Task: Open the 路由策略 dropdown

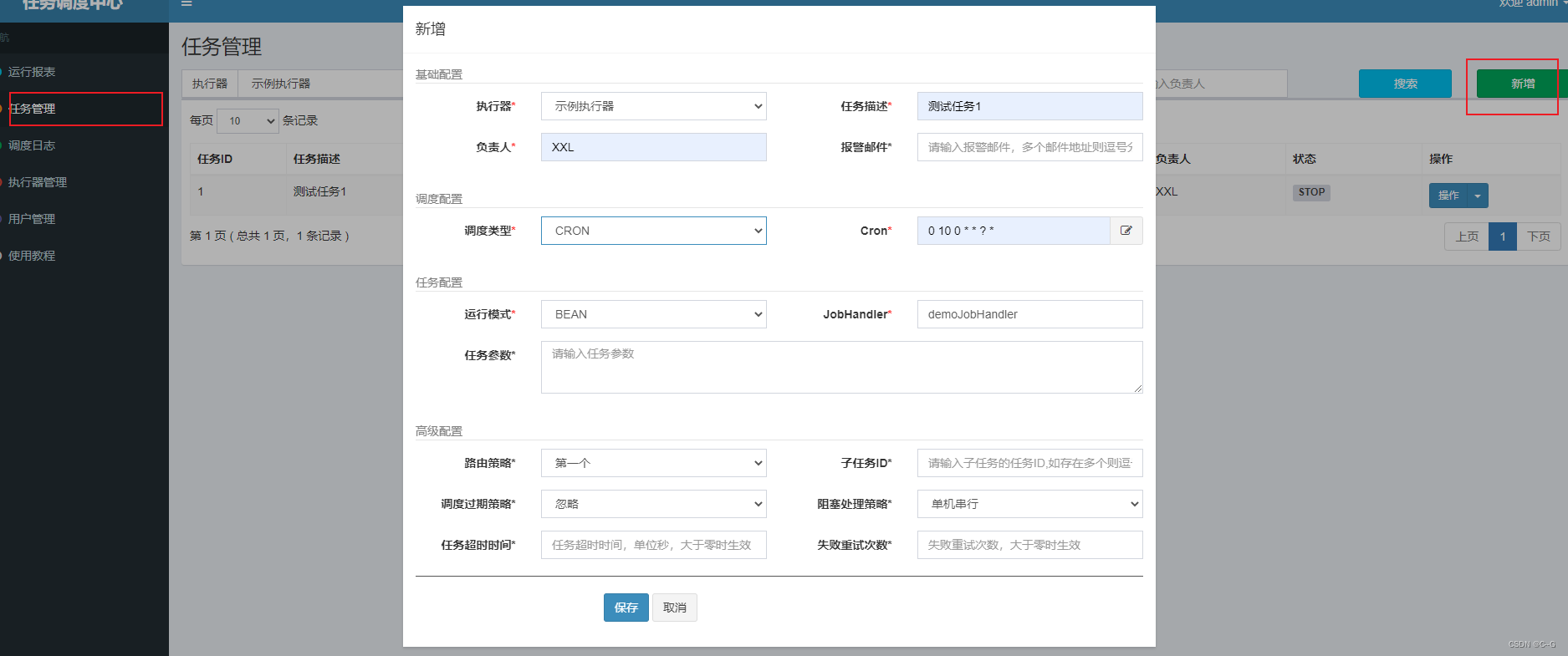Action: tap(654, 463)
